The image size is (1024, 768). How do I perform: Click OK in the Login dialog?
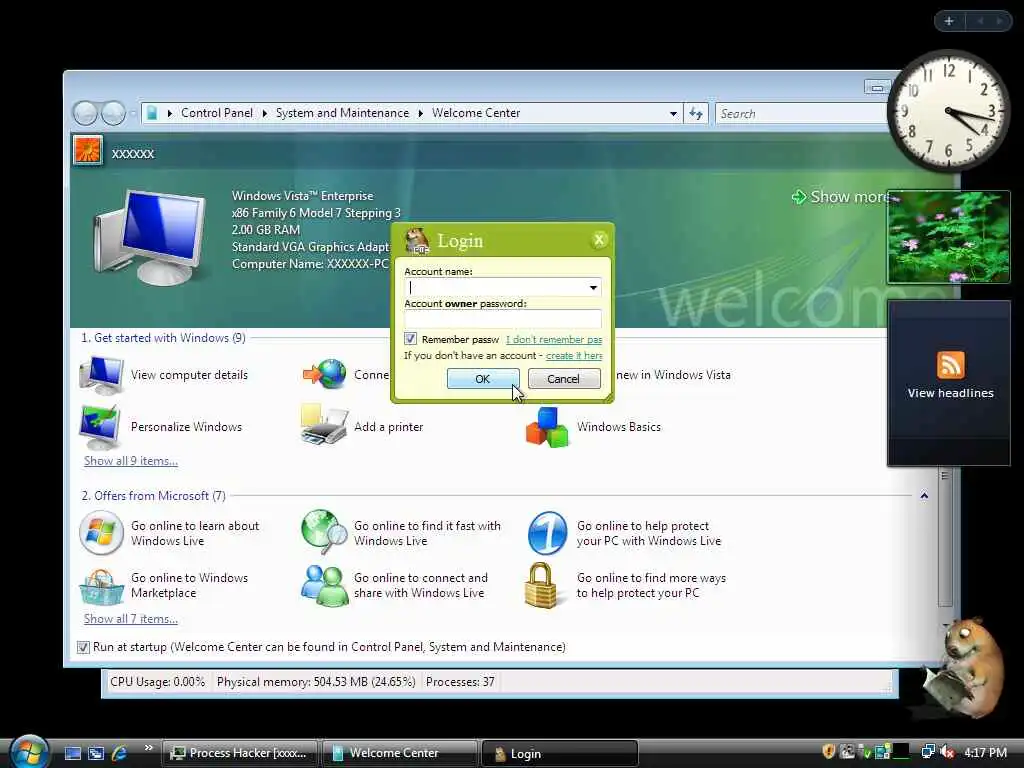[483, 379]
